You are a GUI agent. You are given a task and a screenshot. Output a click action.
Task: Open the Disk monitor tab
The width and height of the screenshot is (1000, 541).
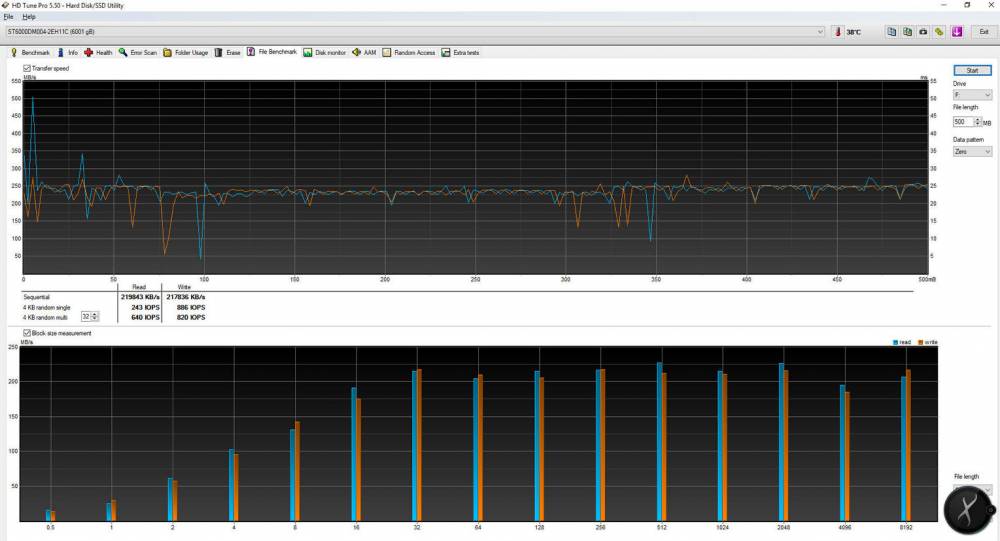pos(324,52)
